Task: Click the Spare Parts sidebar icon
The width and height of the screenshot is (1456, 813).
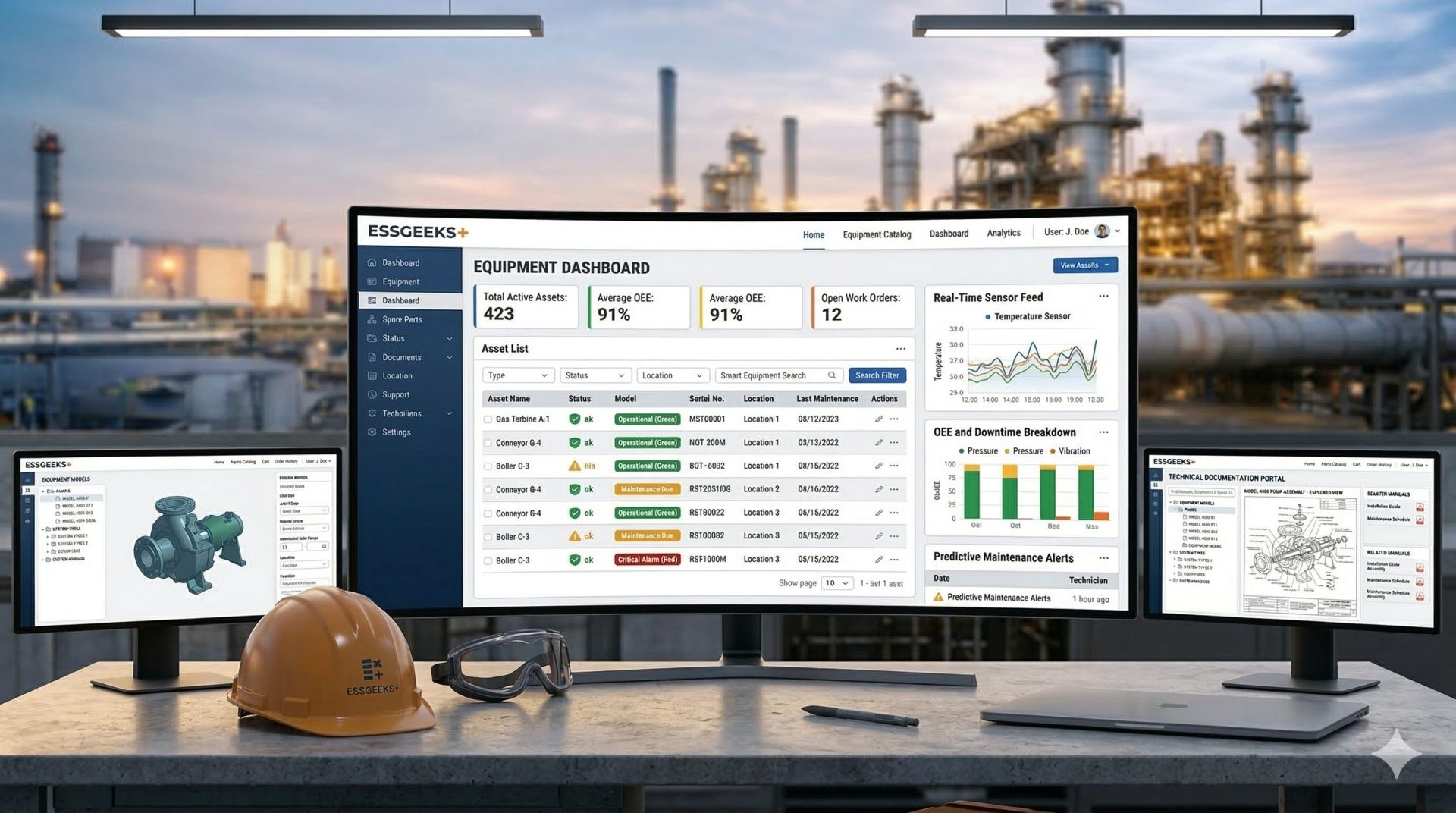Action: [x=372, y=319]
